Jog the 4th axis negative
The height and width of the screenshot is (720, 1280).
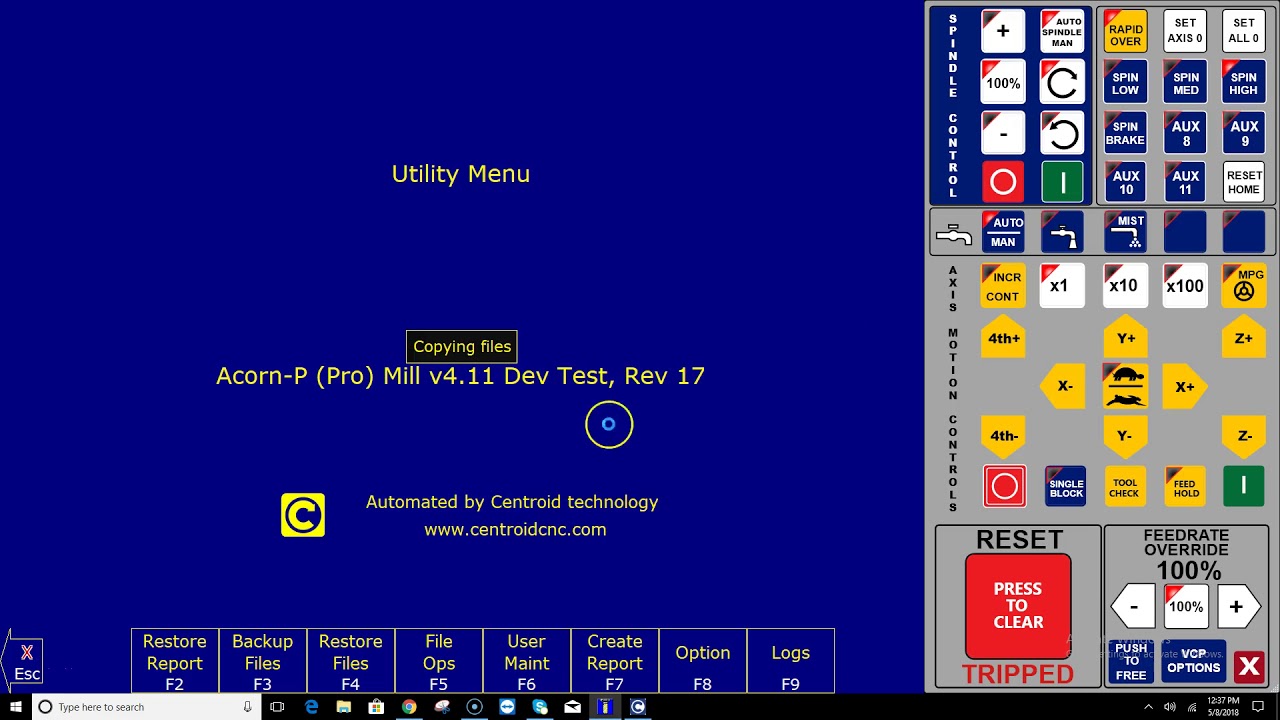(1003, 436)
